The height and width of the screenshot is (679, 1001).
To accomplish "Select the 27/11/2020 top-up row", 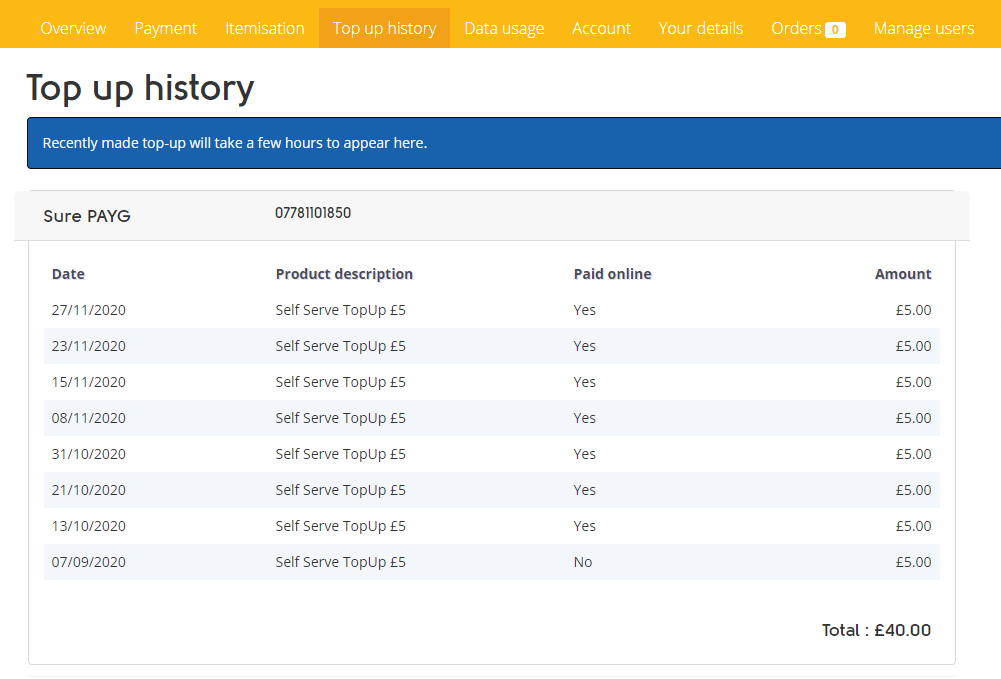I will tap(491, 310).
